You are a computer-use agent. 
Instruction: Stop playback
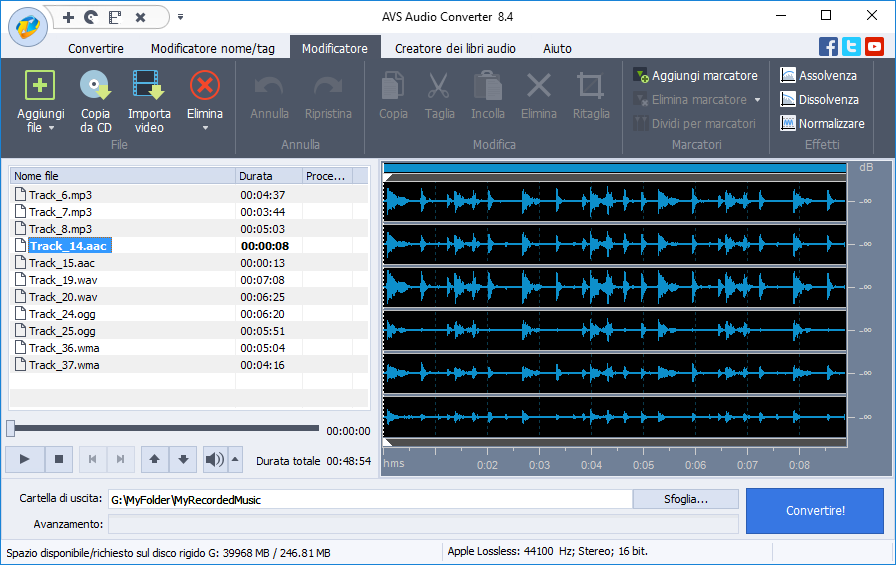click(x=58, y=459)
